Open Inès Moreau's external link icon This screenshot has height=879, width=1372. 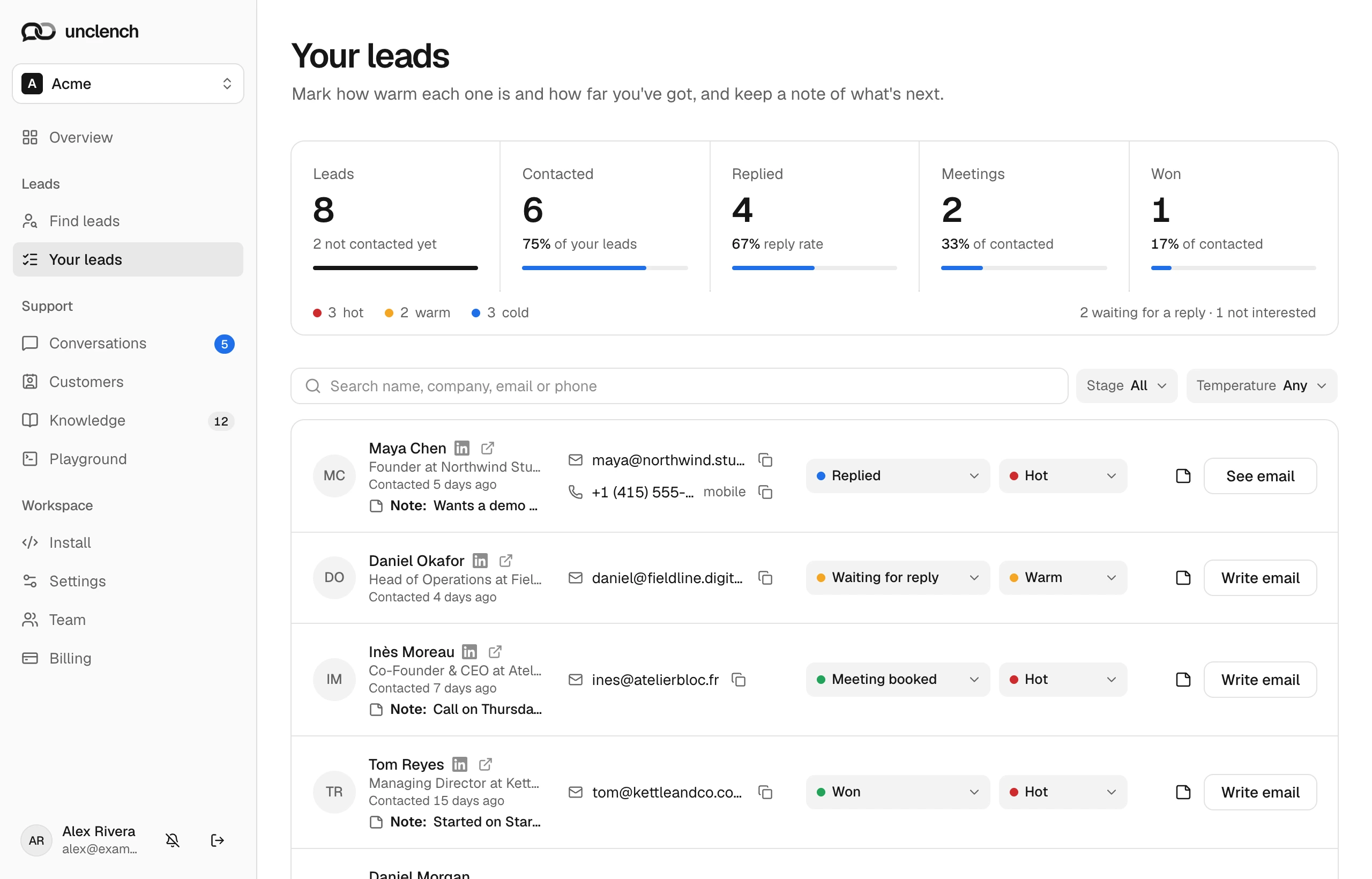495,651
